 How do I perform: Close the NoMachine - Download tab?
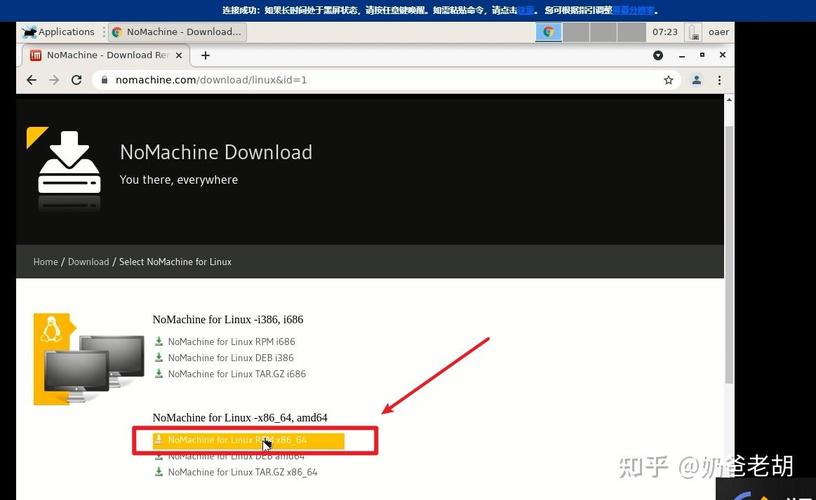pyautogui.click(x=178, y=55)
